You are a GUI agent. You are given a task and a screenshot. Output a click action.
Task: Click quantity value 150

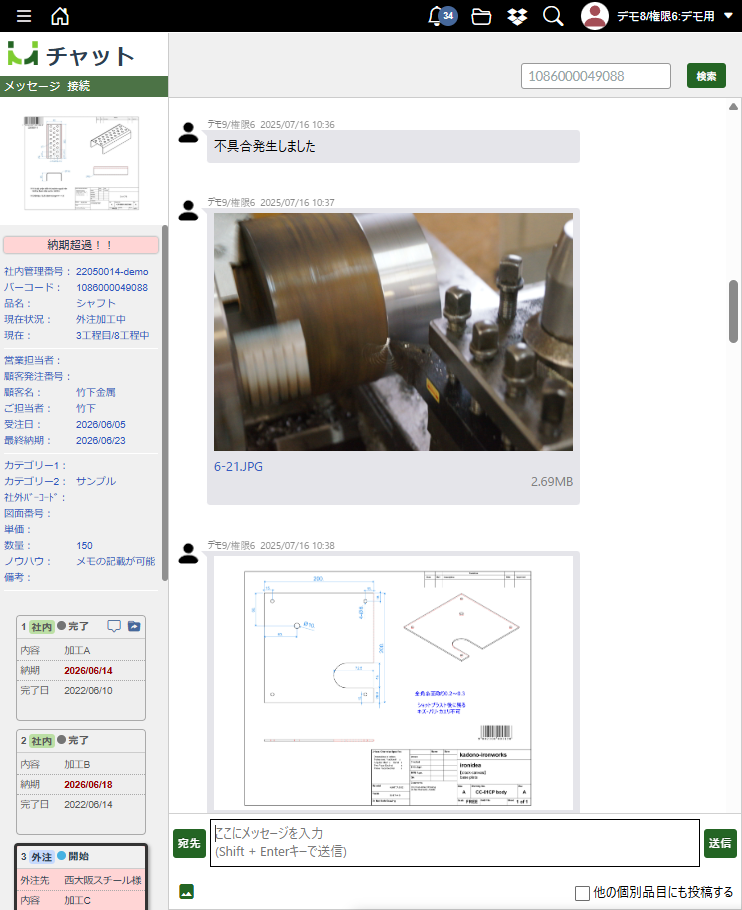[x=84, y=546]
